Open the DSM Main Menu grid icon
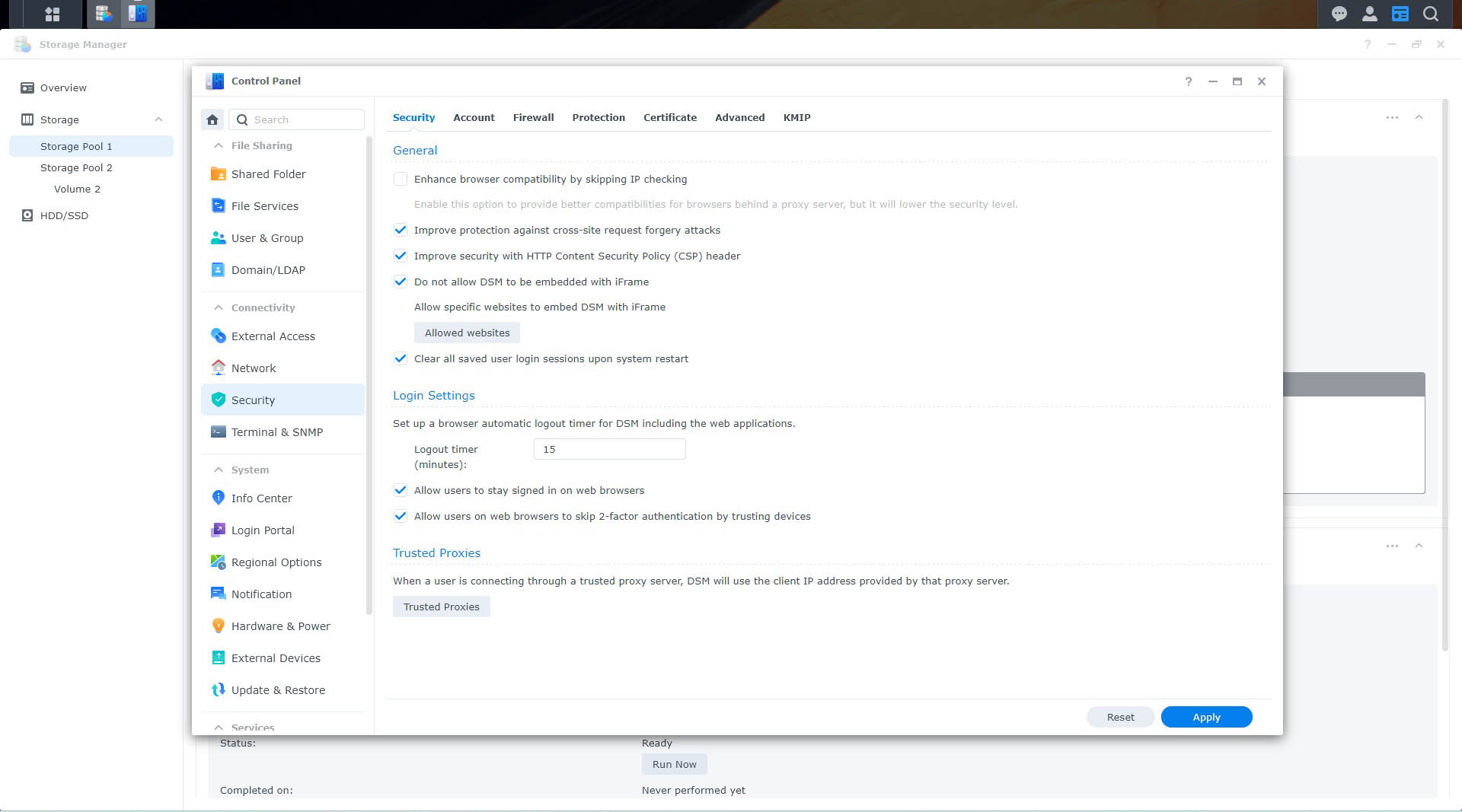Screen dimensions: 1462x812 coord(52,14)
